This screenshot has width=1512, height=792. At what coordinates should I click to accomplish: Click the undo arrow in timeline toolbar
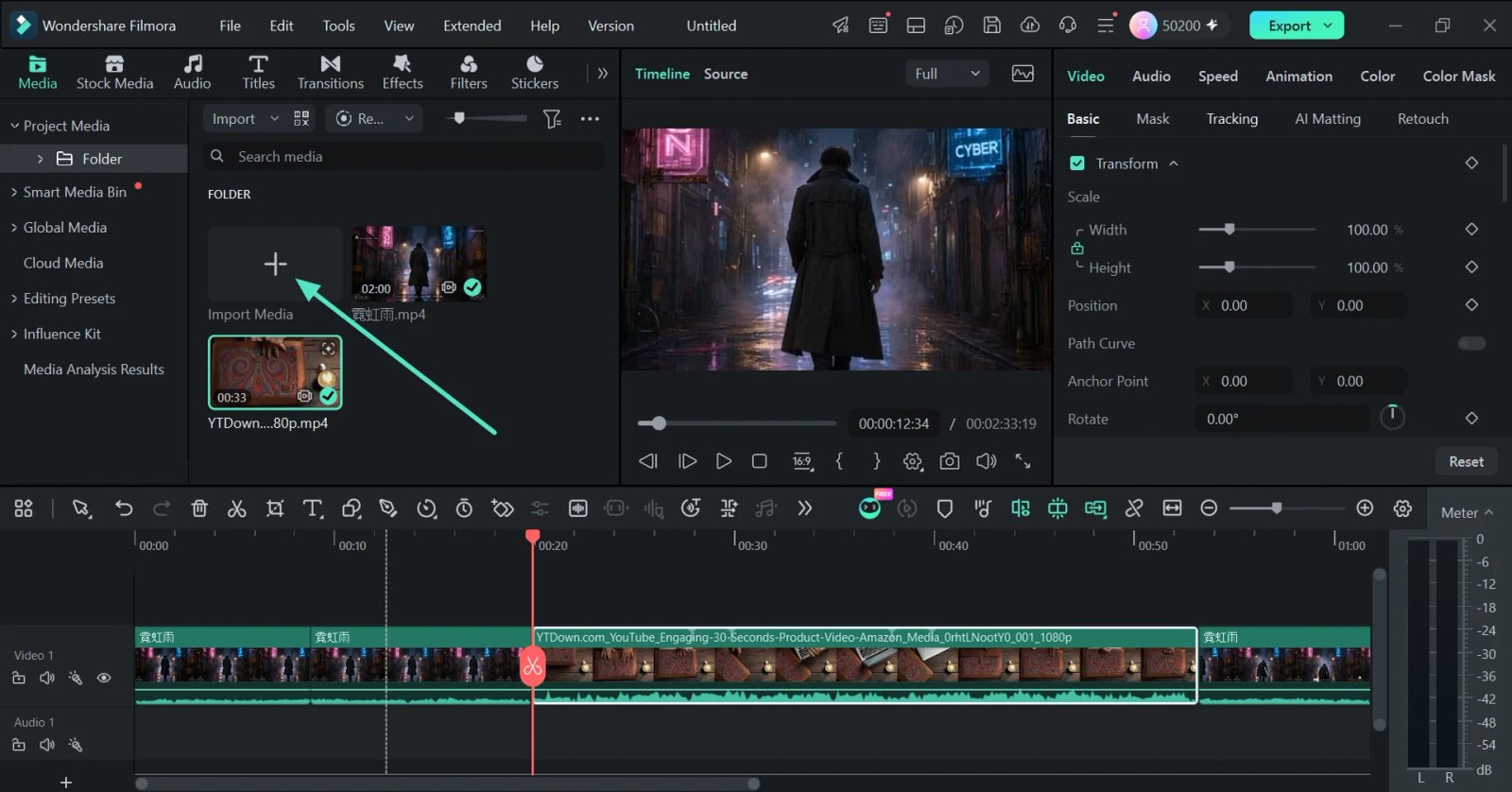[x=124, y=508]
